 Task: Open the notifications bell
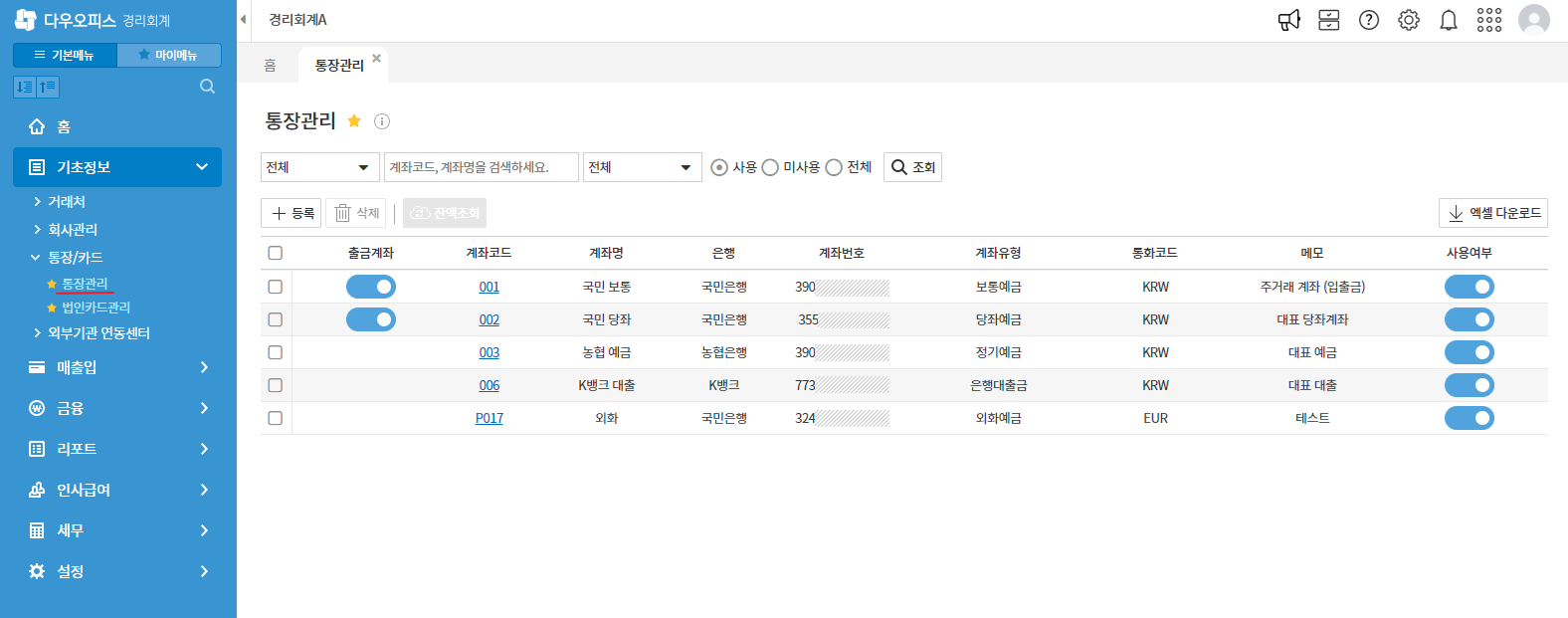(x=1449, y=20)
